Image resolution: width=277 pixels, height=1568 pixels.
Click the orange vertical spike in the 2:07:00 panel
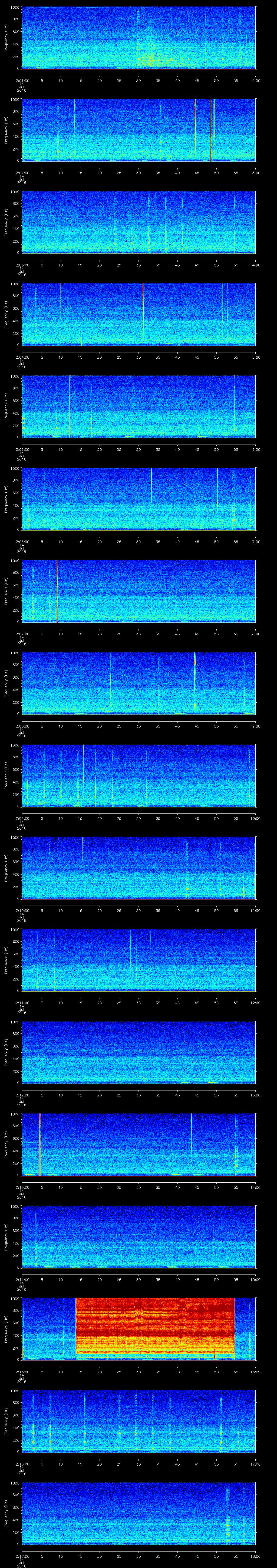tap(57, 591)
